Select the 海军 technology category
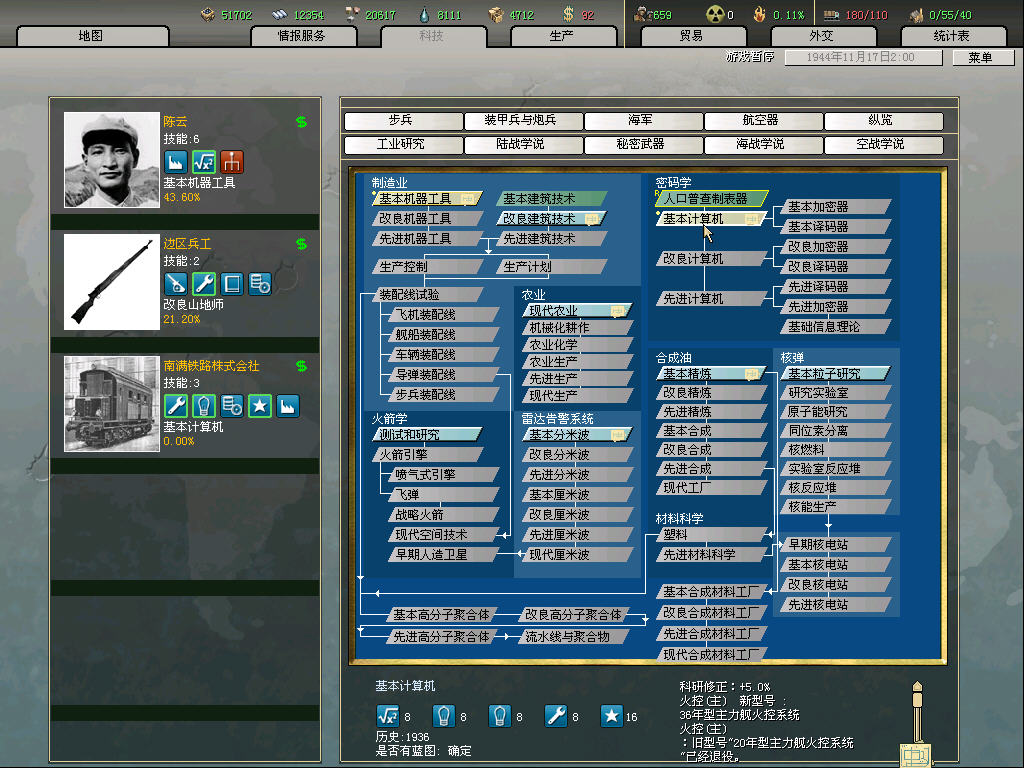Viewport: 1024px width, 768px height. pos(640,121)
